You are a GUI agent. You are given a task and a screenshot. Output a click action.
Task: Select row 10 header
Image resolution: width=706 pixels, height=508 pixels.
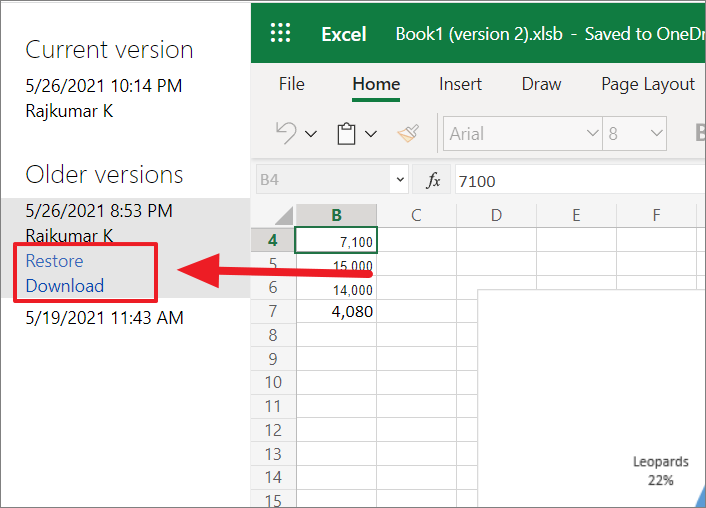point(273,382)
